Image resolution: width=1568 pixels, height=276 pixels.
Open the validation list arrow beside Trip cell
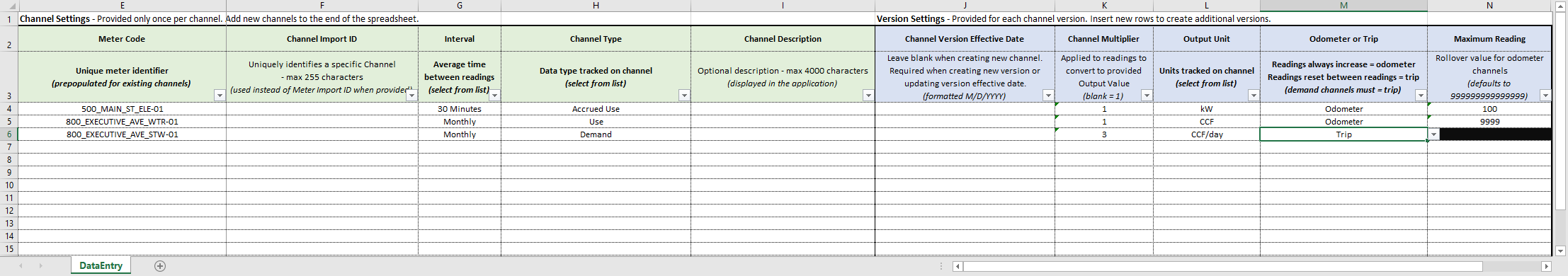click(x=1434, y=134)
